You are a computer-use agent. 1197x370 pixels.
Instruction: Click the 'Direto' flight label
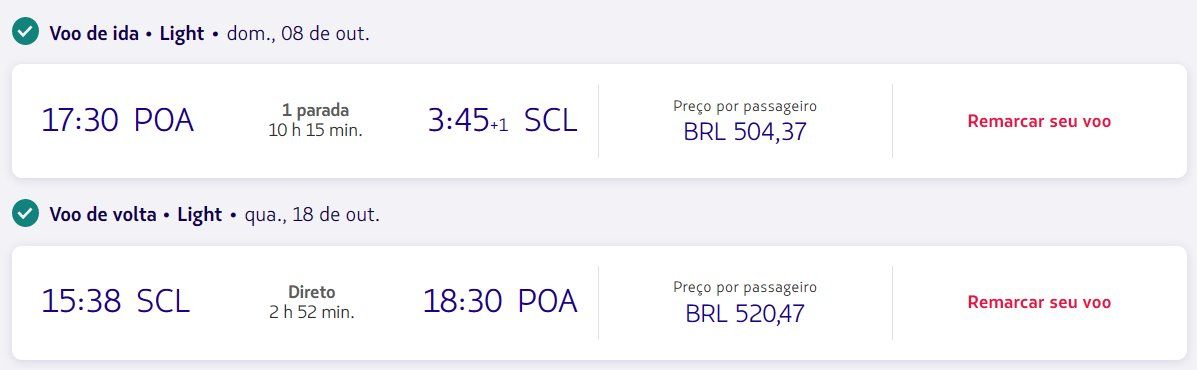tap(311, 292)
